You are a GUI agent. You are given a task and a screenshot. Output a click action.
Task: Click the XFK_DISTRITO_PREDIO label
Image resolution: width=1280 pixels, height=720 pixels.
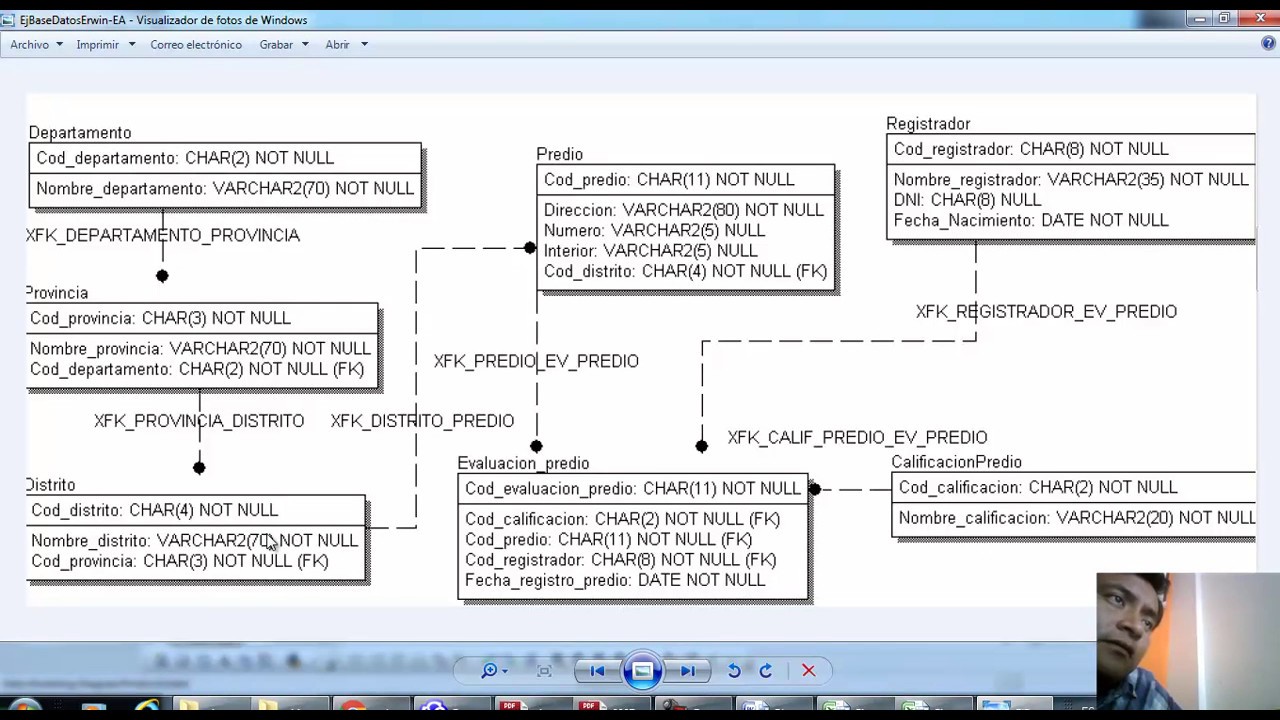point(422,421)
